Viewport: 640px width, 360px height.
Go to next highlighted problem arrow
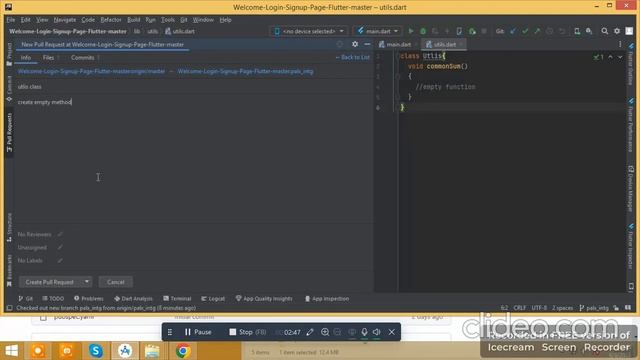click(620, 57)
